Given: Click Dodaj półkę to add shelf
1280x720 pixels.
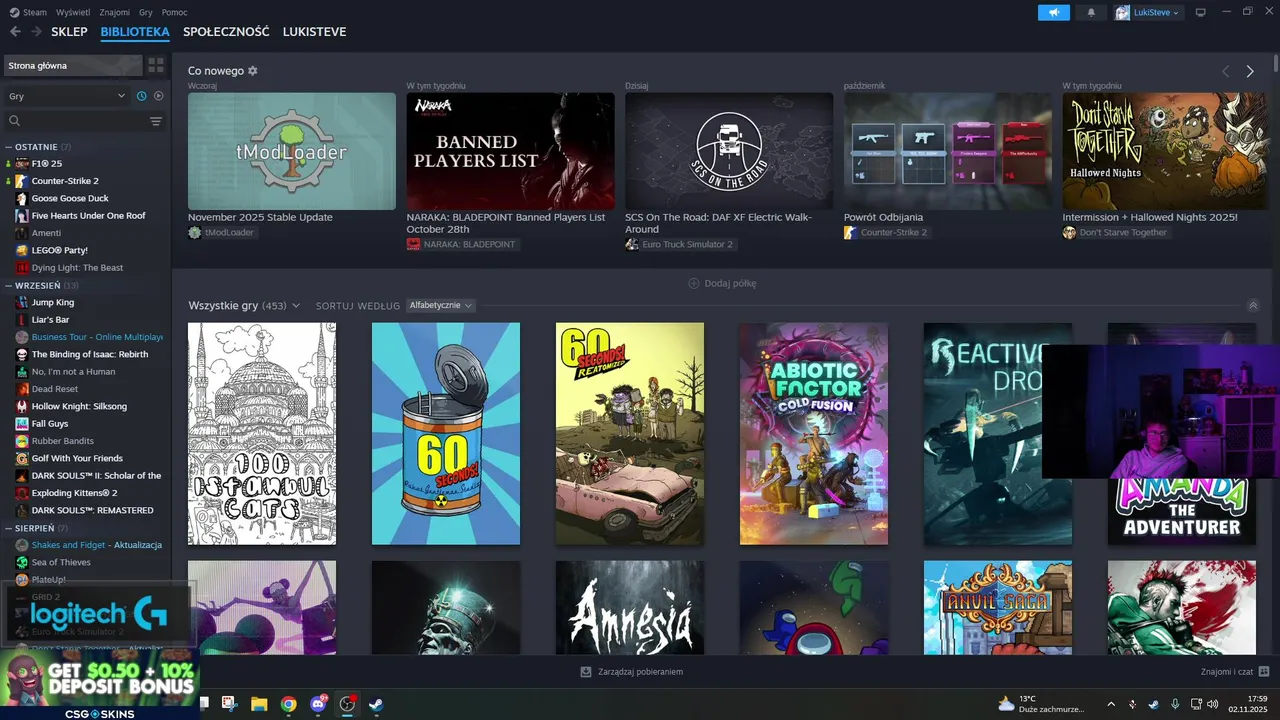Looking at the screenshot, I should coord(722,283).
